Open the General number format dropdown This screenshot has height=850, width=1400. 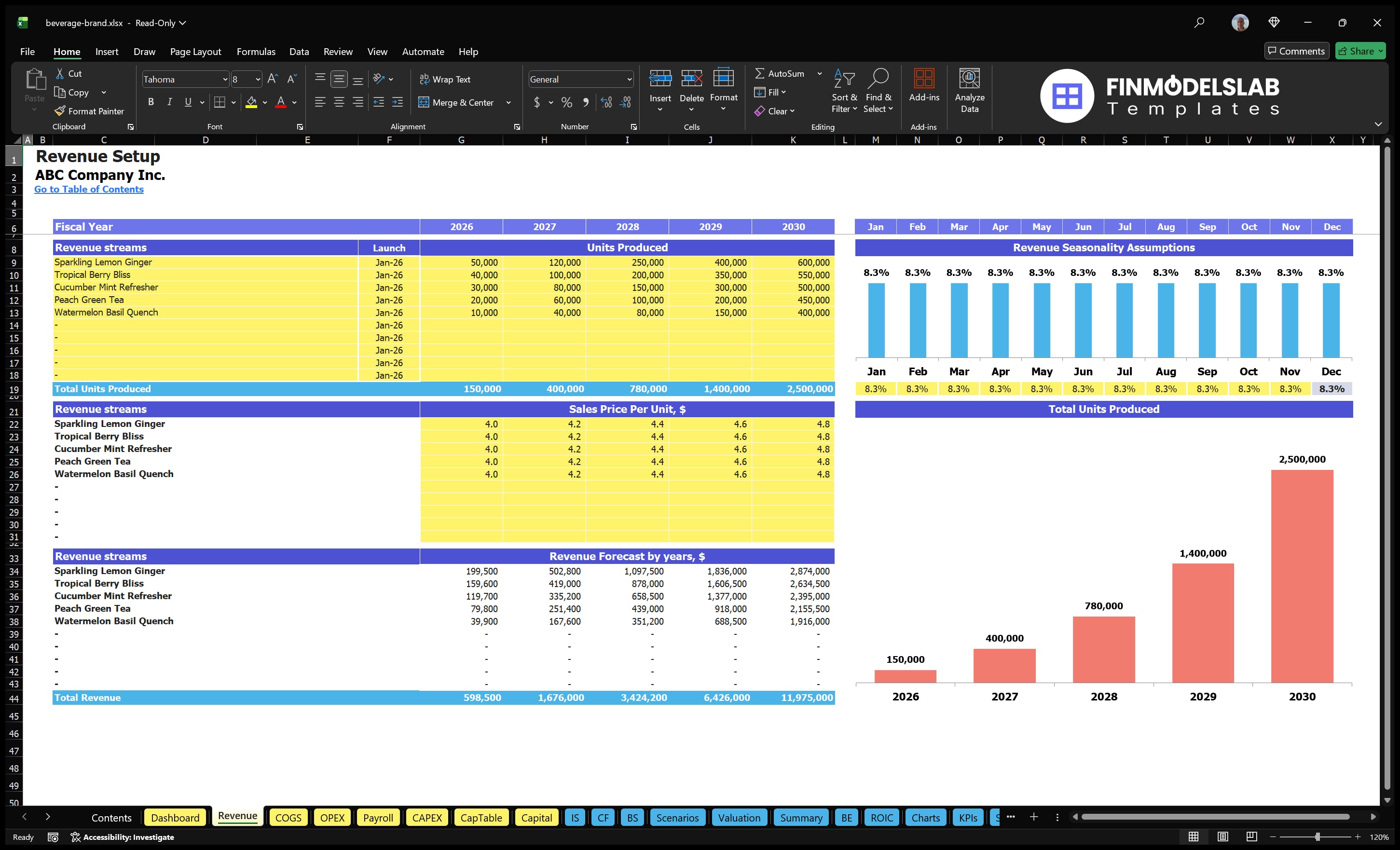[629, 79]
